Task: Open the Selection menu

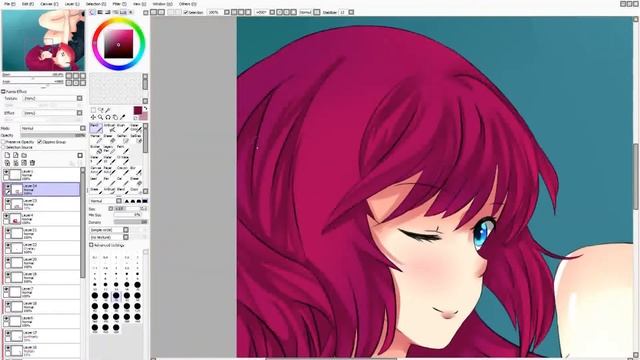Action: click(96, 4)
